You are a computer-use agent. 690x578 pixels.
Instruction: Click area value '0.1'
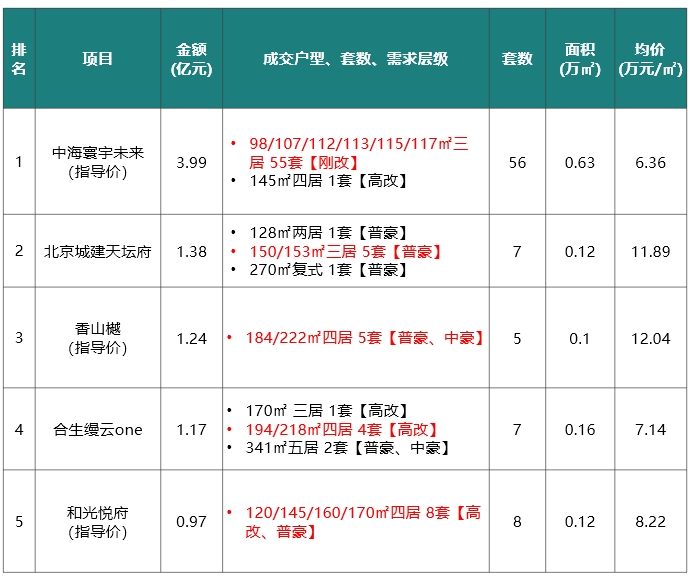coord(579,338)
